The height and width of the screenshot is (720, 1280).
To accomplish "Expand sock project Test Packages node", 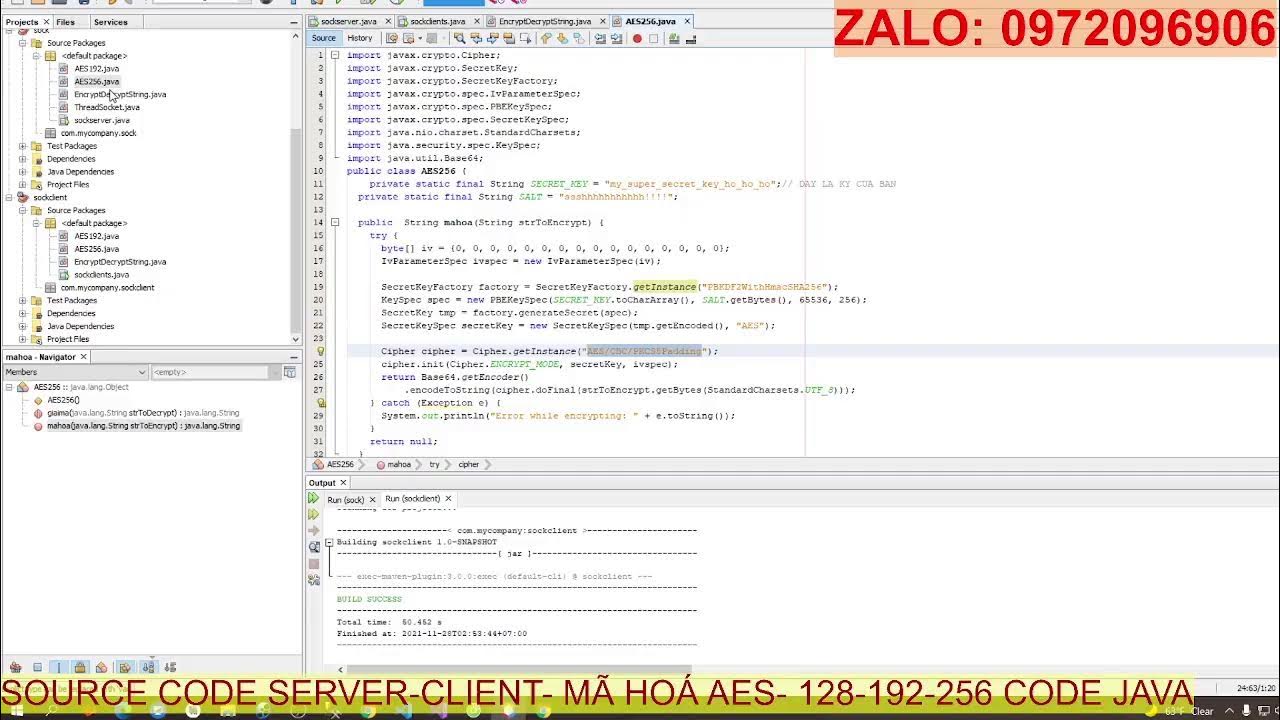I will [x=23, y=146].
